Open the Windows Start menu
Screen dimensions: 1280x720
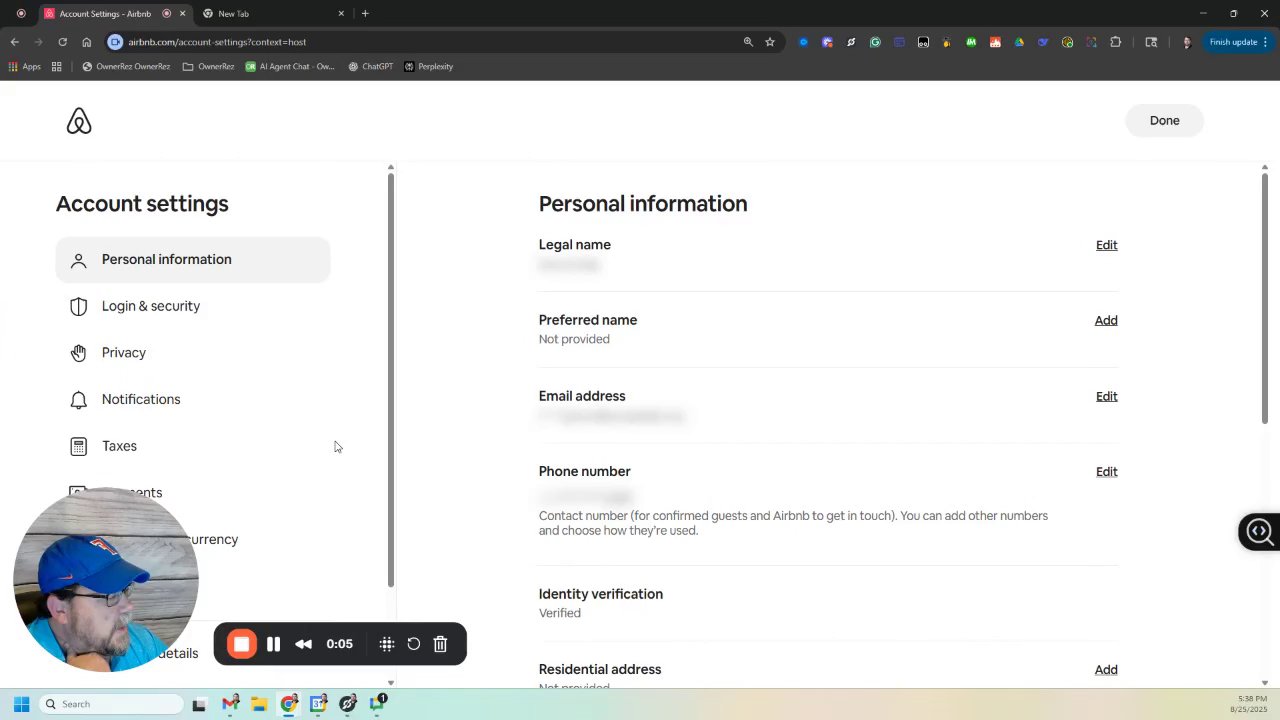click(x=21, y=704)
